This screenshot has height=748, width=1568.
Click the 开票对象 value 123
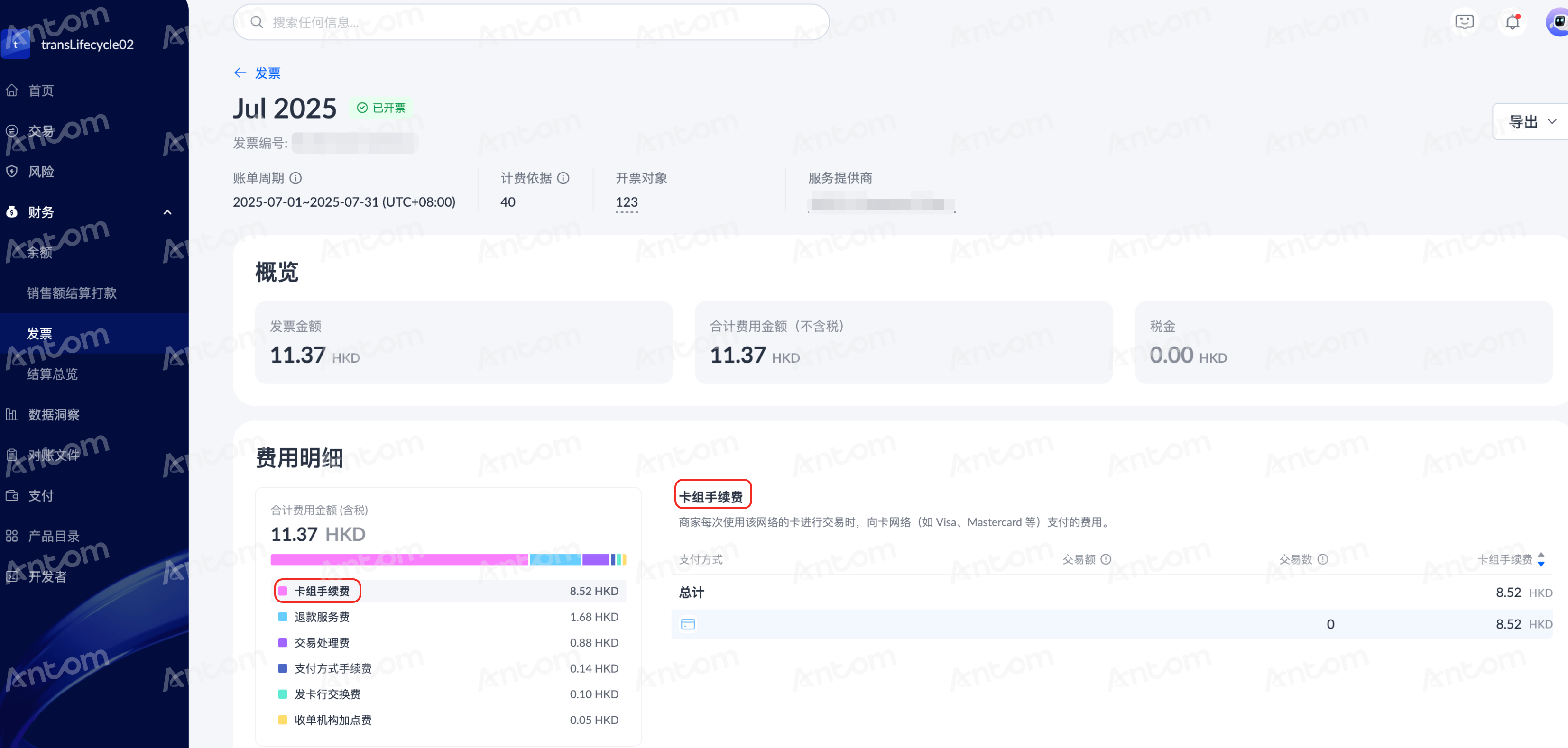(627, 202)
